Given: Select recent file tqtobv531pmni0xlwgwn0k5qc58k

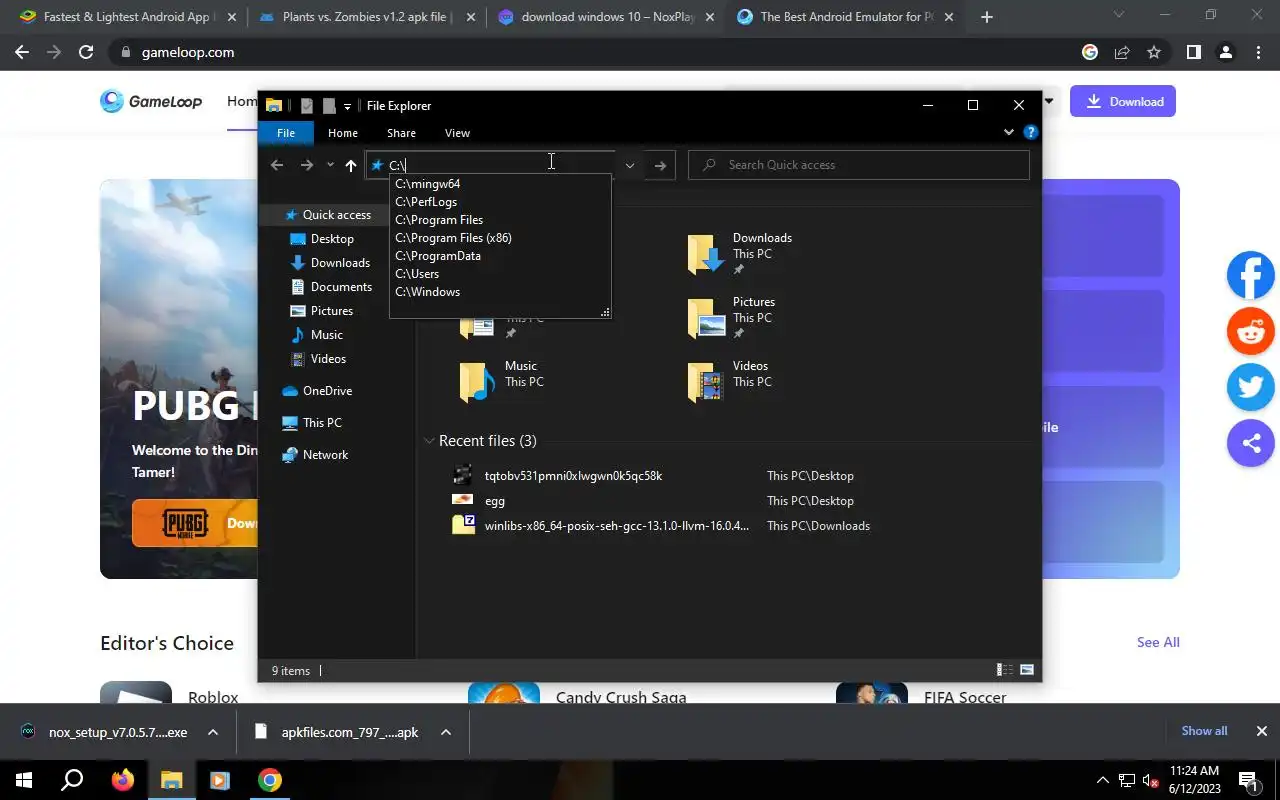Looking at the screenshot, I should pyautogui.click(x=573, y=476).
